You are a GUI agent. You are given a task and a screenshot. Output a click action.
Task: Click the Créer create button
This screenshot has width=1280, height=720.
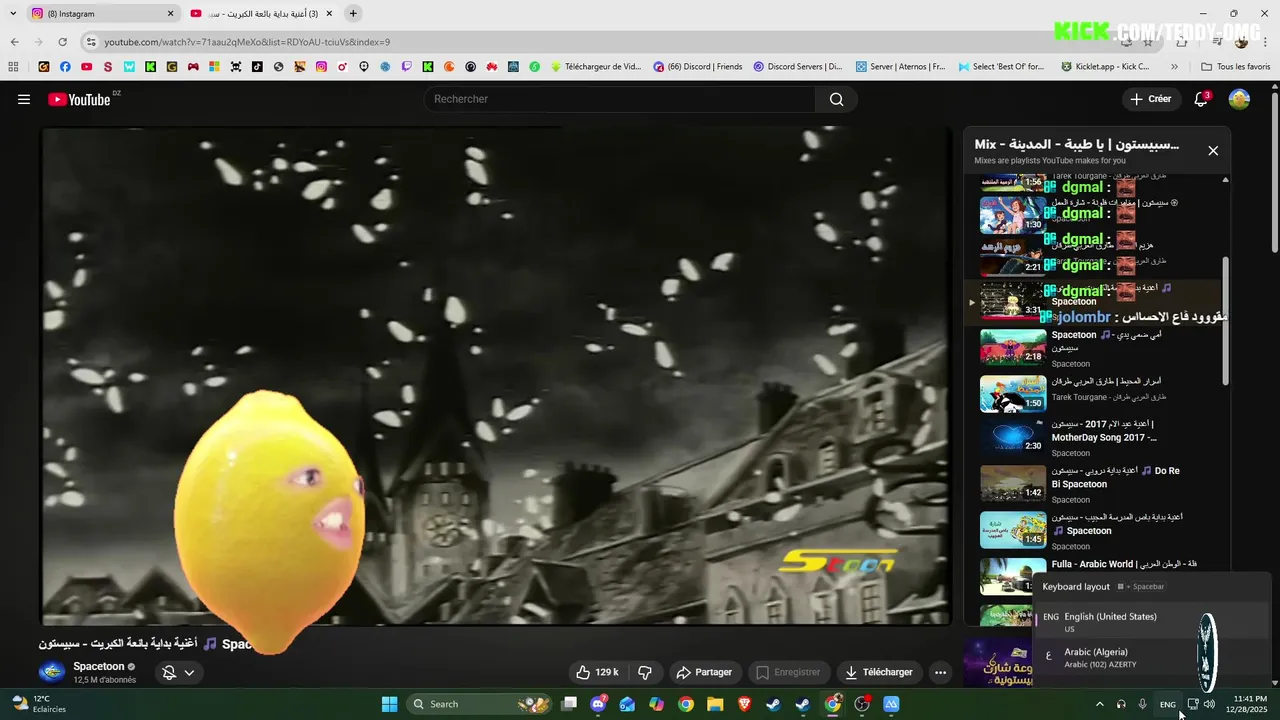[x=1150, y=99]
